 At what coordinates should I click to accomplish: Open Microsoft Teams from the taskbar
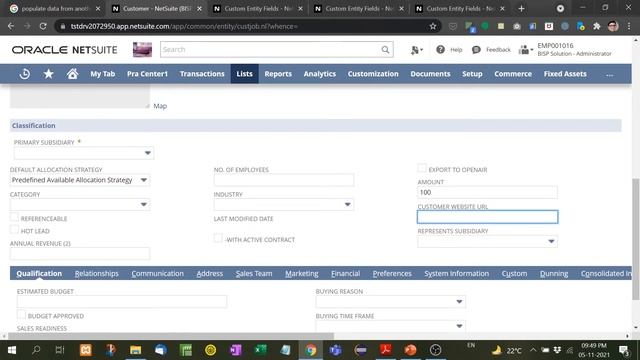click(336, 350)
